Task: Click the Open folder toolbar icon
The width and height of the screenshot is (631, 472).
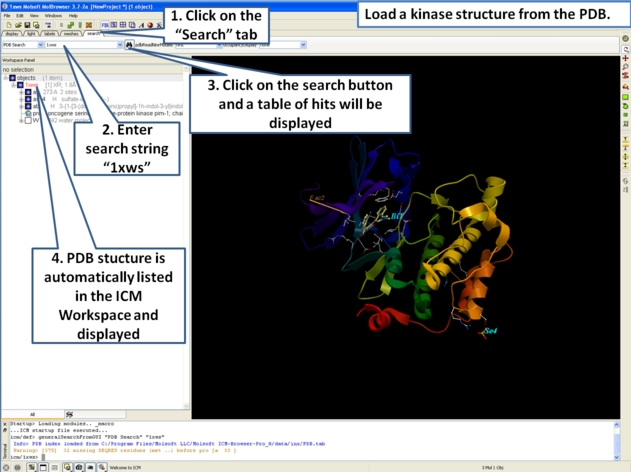Action: click(x=15, y=25)
